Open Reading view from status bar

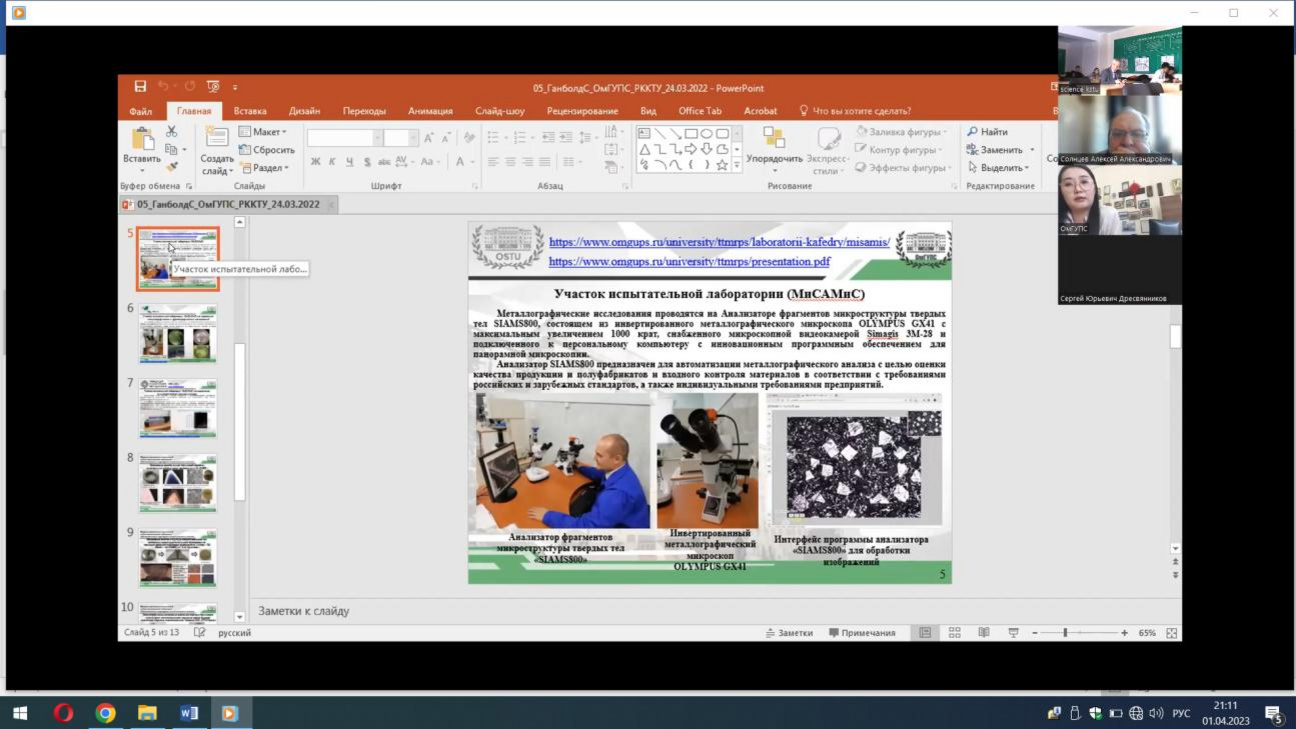(983, 633)
